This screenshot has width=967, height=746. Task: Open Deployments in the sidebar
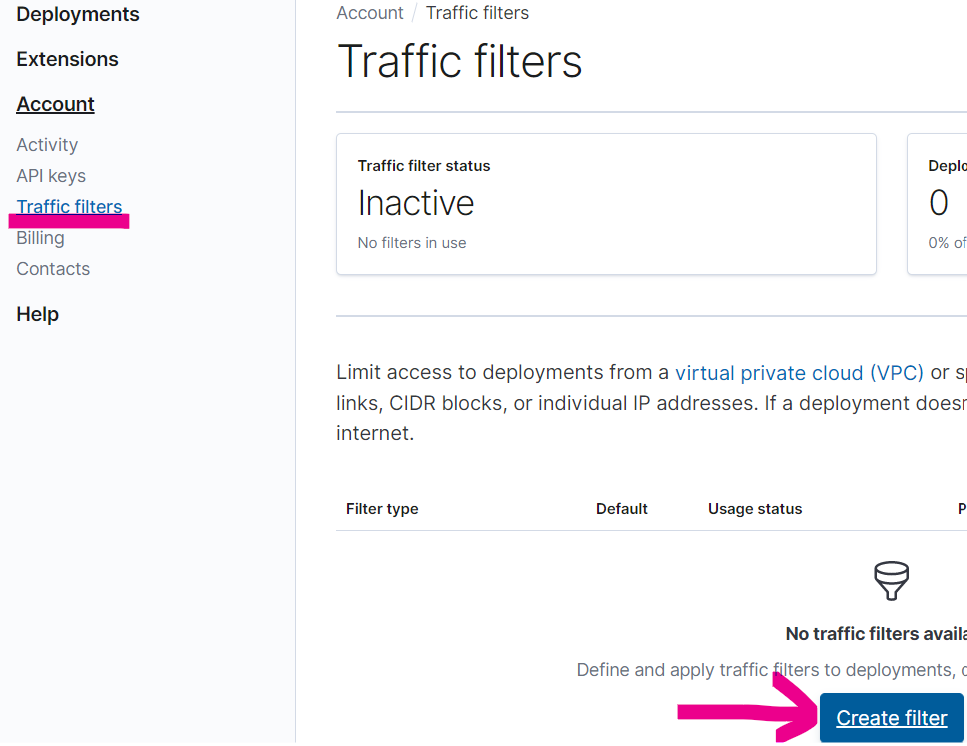(x=78, y=15)
